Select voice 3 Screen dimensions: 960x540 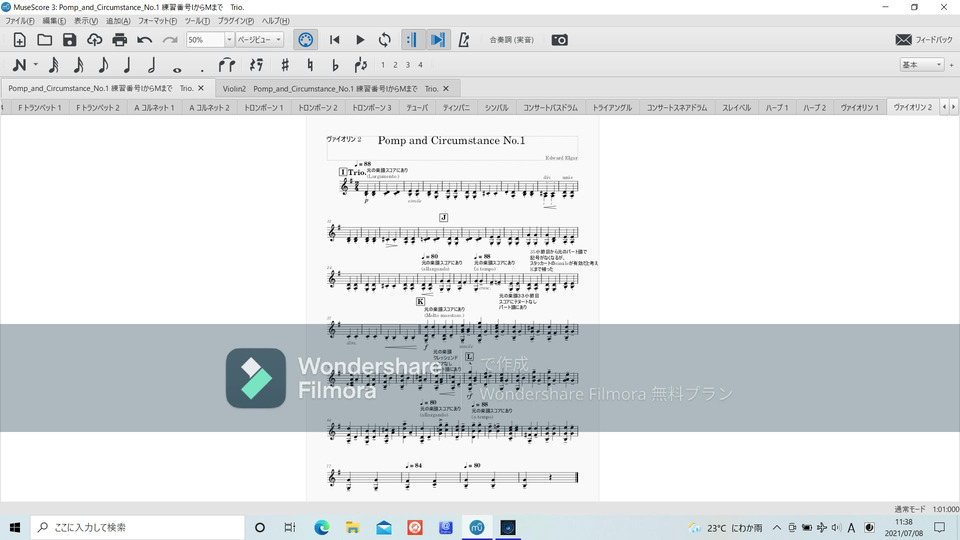pyautogui.click(x=408, y=65)
